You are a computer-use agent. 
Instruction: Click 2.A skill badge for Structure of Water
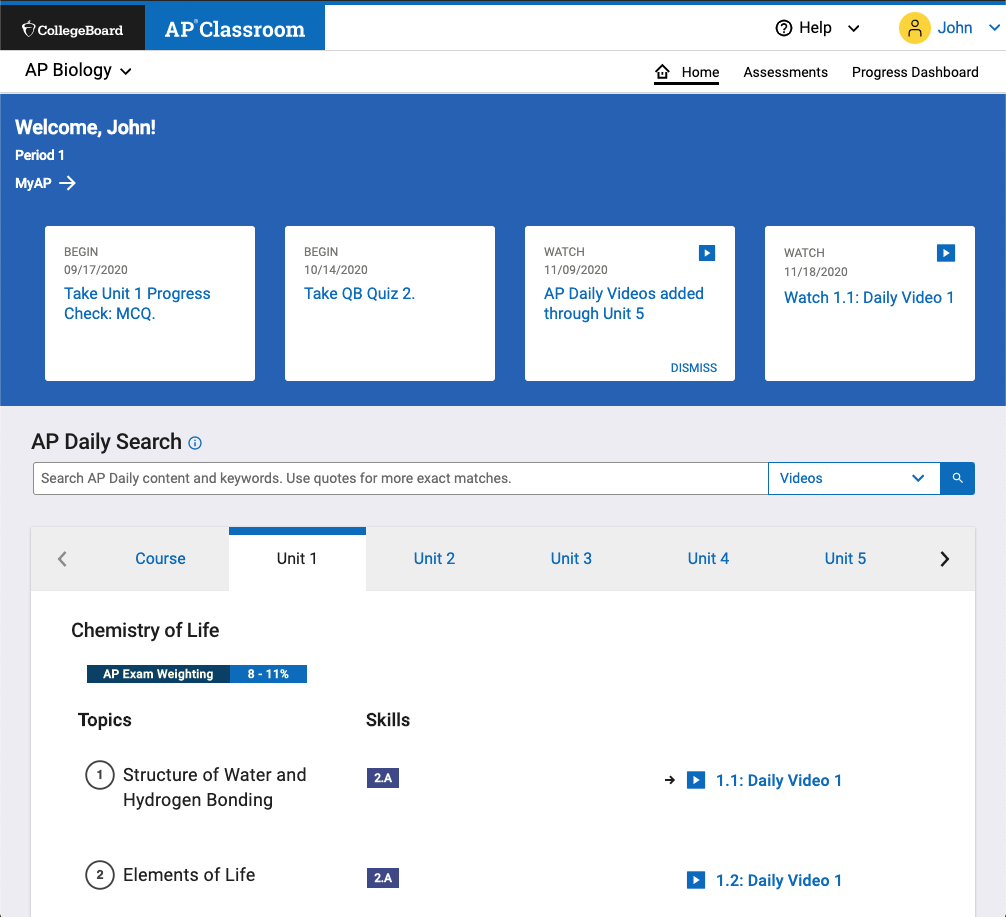[x=382, y=778]
